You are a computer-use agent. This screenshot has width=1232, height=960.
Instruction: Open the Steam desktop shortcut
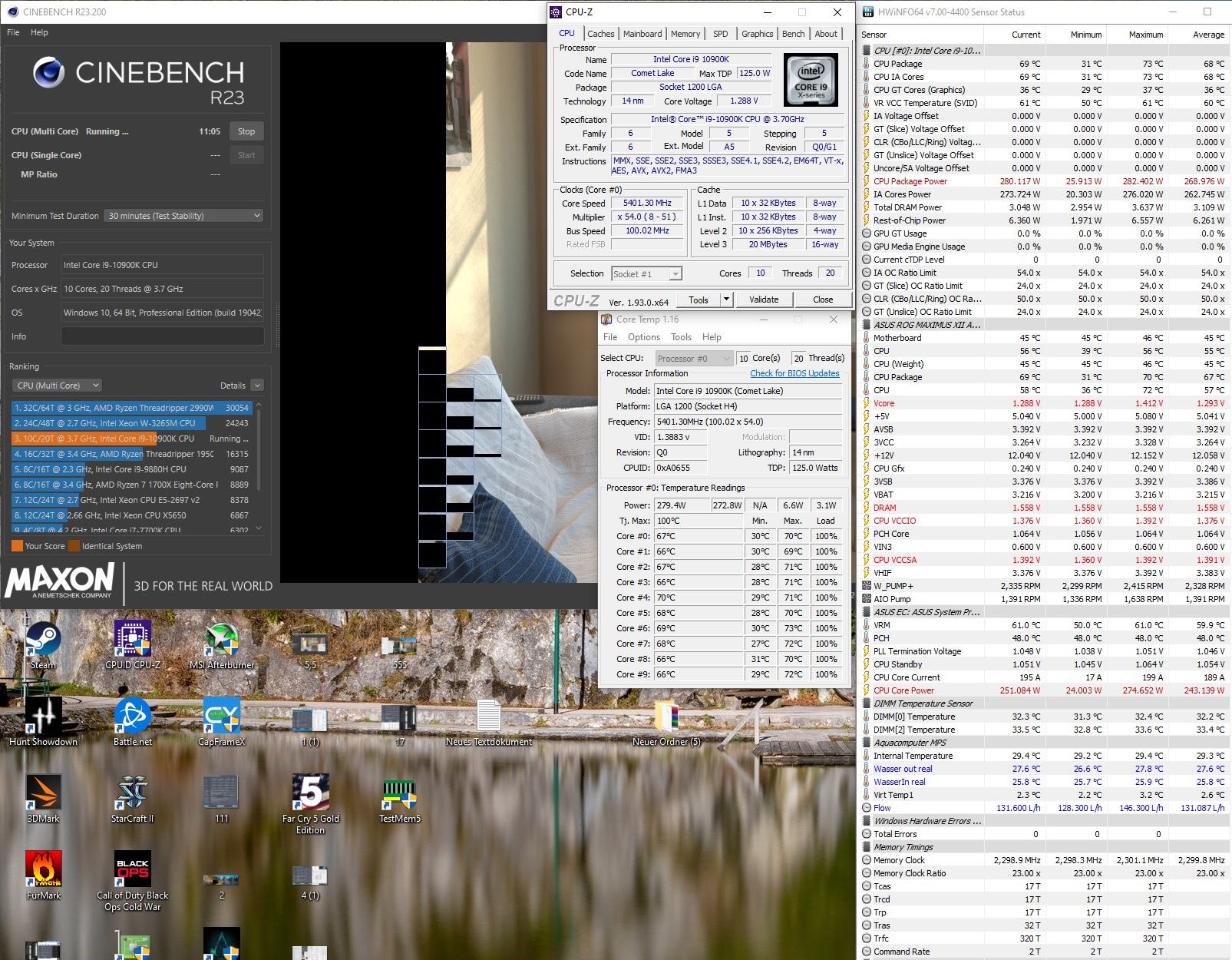coord(43,645)
